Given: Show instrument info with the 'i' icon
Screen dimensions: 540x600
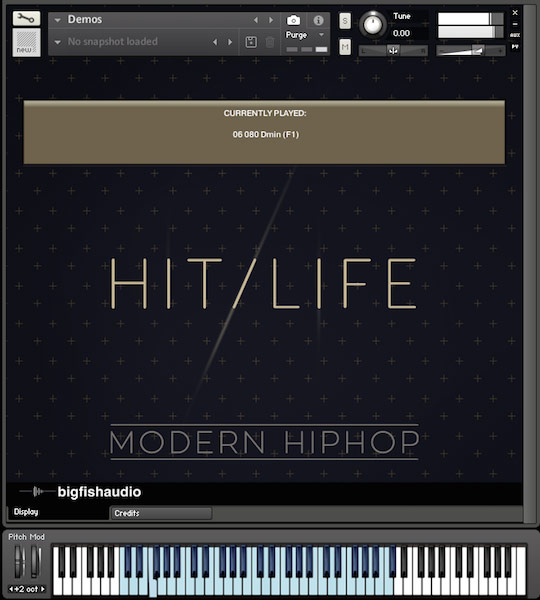Looking at the screenshot, I should point(318,20).
